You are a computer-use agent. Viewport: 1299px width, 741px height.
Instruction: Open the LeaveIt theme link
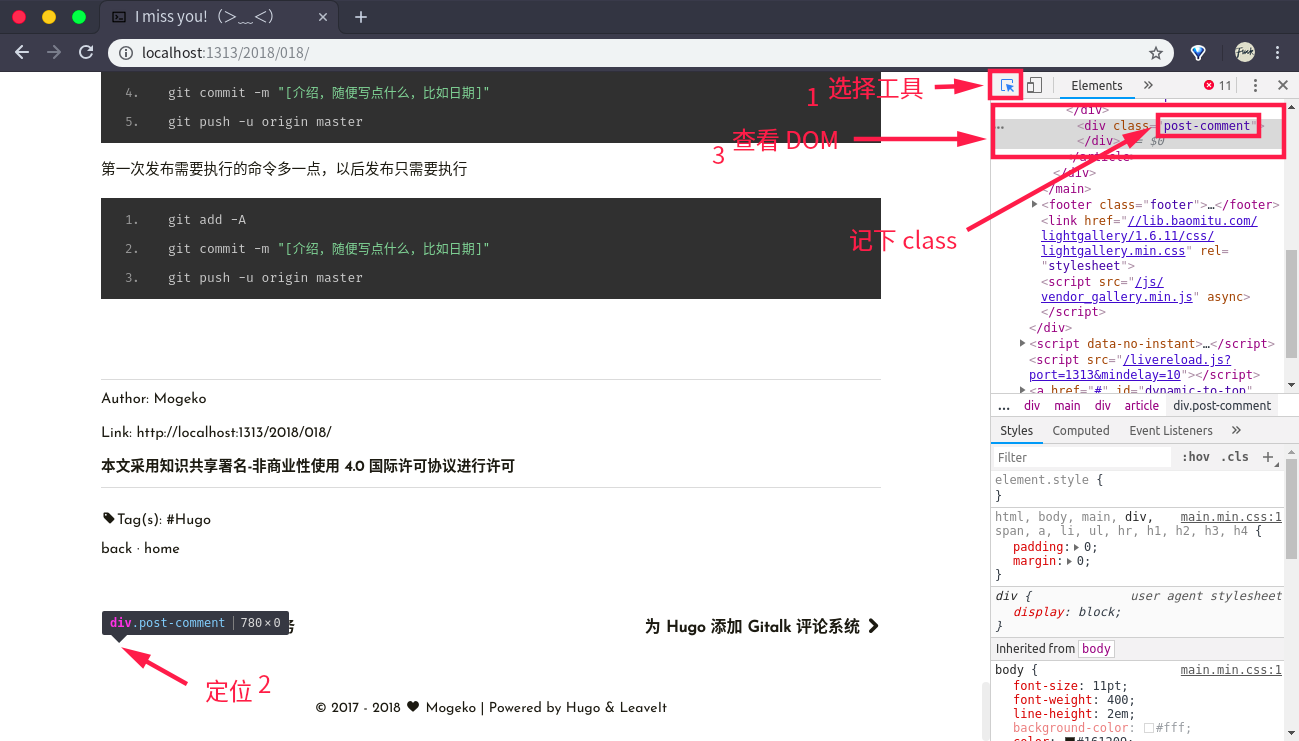[x=643, y=708]
